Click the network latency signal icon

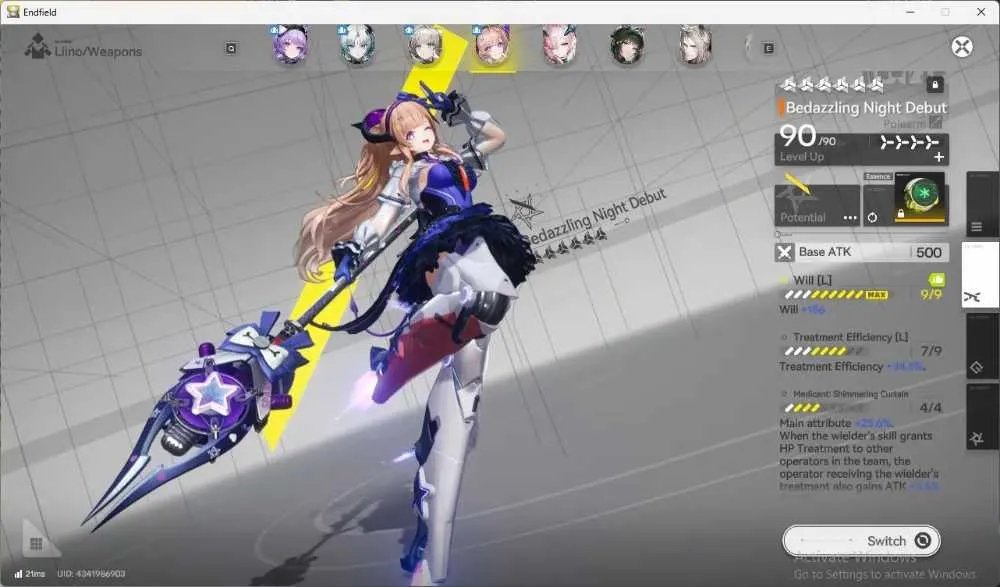(x=18, y=574)
